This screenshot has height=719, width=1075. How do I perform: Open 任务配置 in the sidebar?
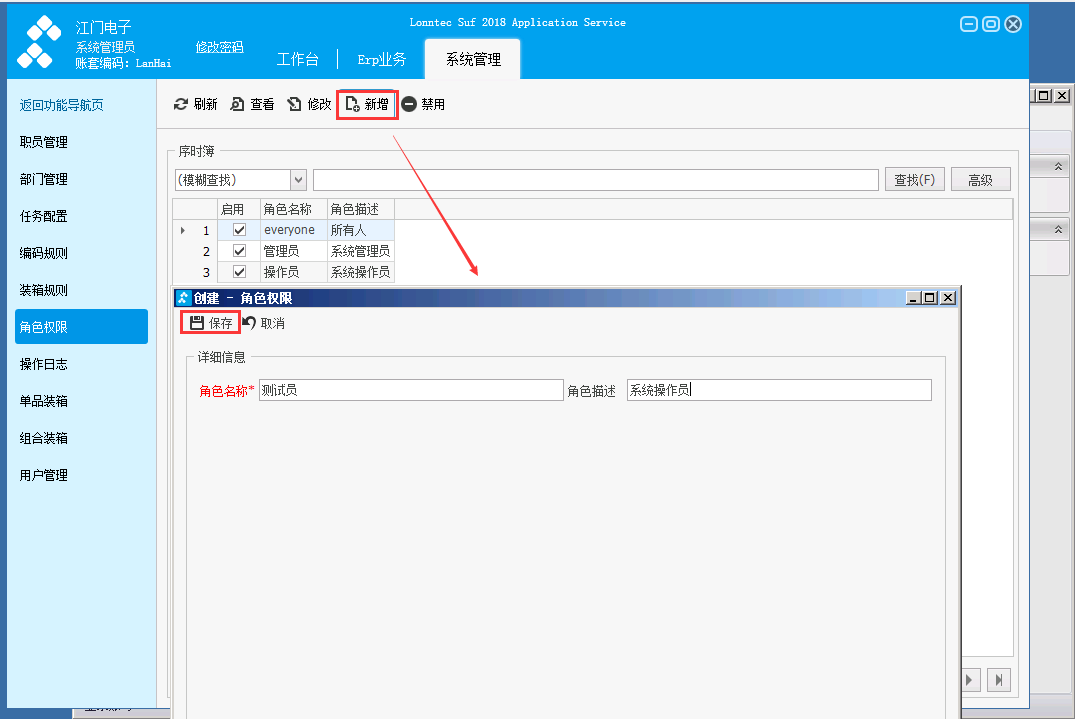(x=44, y=216)
